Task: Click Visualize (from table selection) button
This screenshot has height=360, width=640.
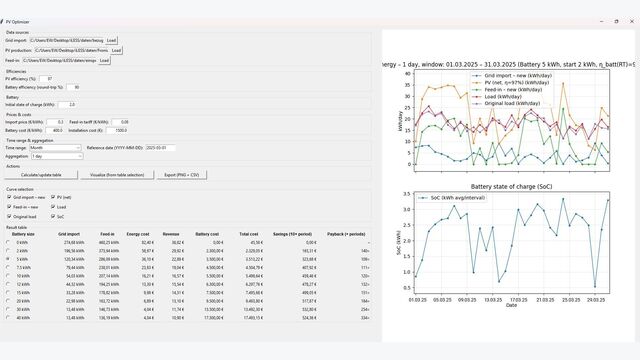Action: click(x=117, y=175)
